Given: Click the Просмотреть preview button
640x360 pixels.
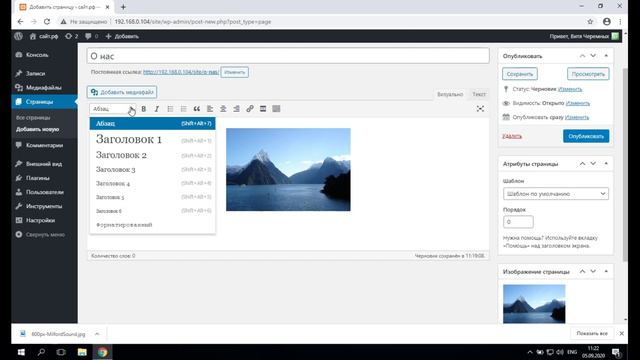Looking at the screenshot, I should [588, 74].
